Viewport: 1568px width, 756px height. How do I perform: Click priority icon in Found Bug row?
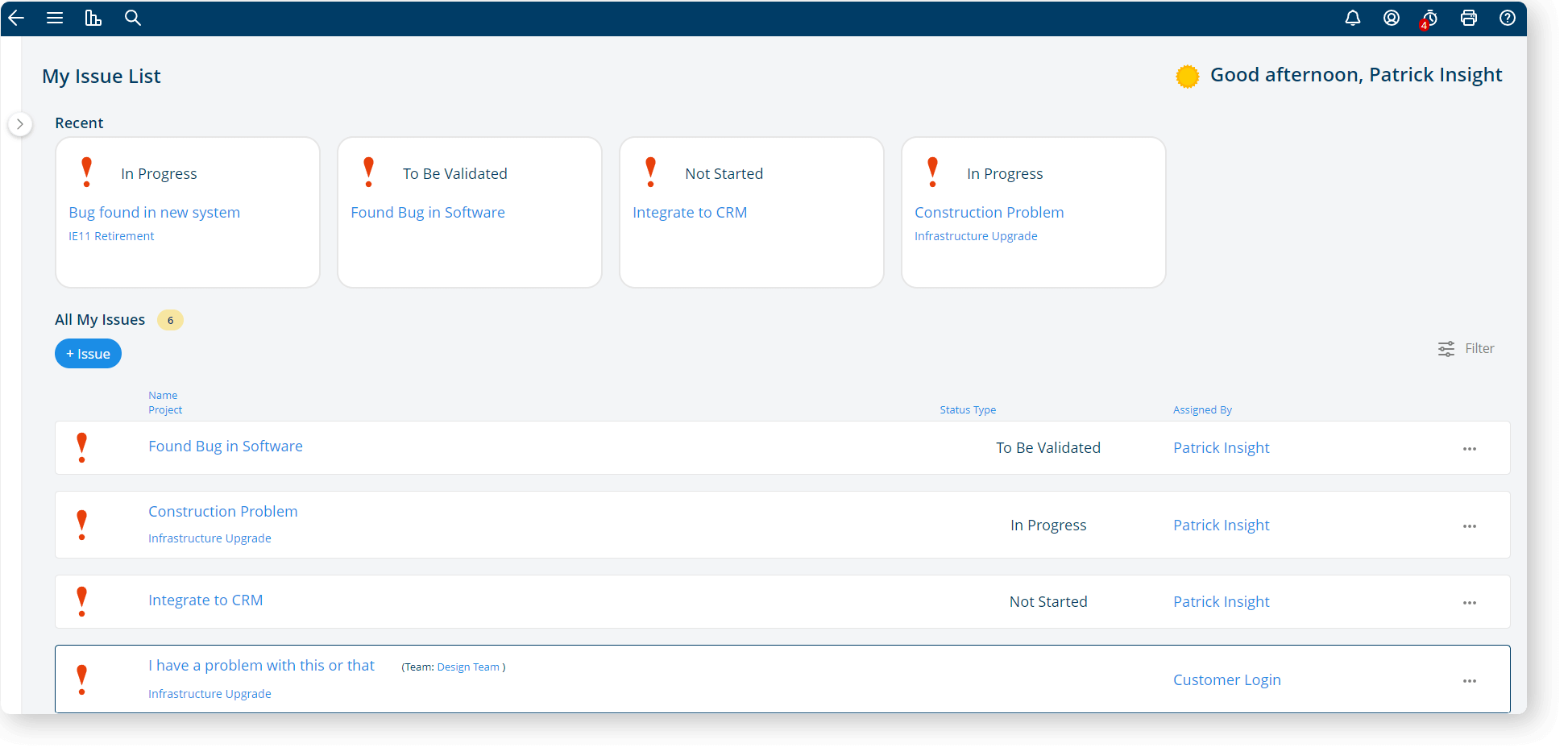(81, 447)
